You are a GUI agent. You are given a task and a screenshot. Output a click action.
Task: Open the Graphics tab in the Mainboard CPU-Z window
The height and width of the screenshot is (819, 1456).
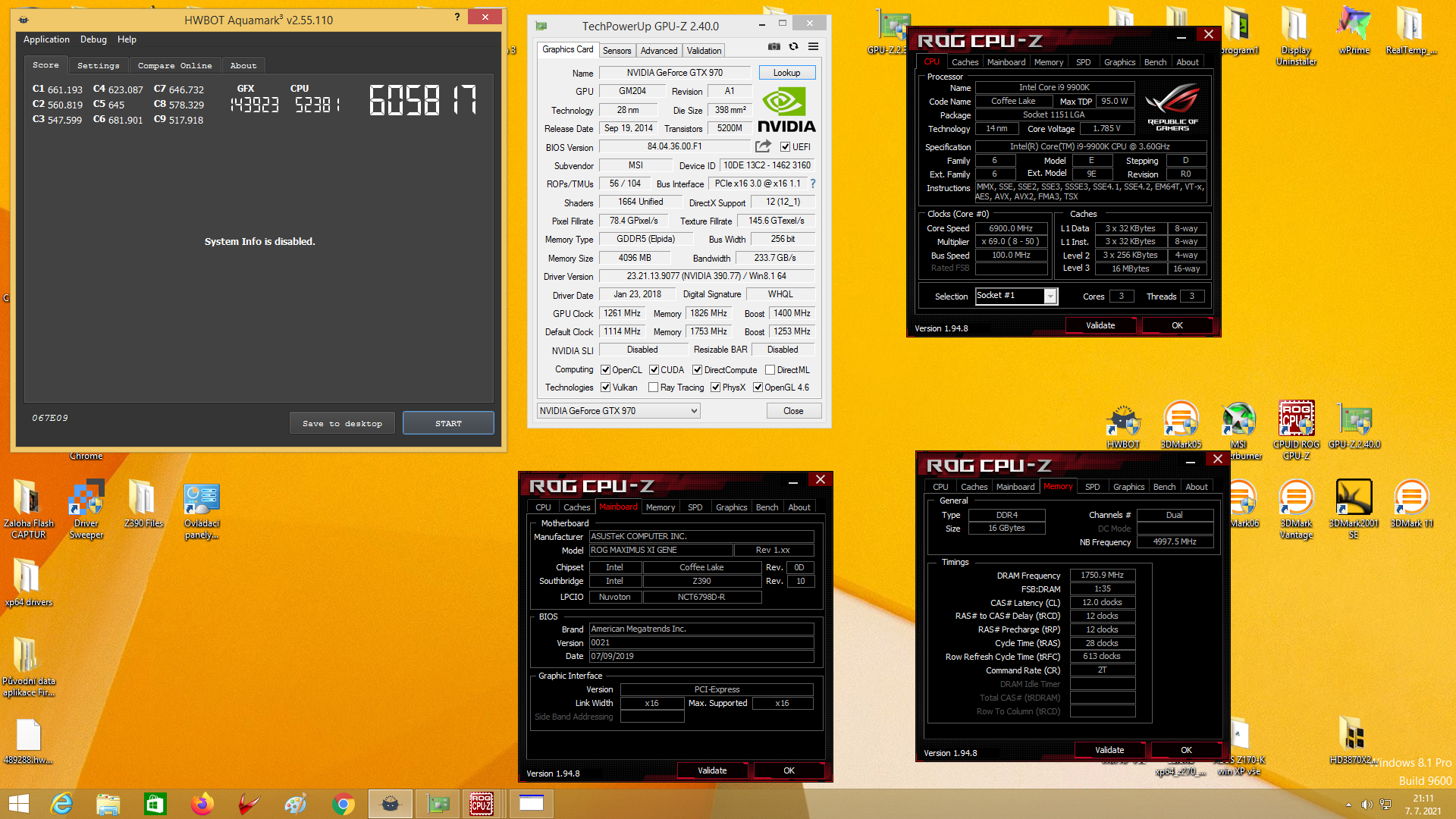(x=731, y=507)
